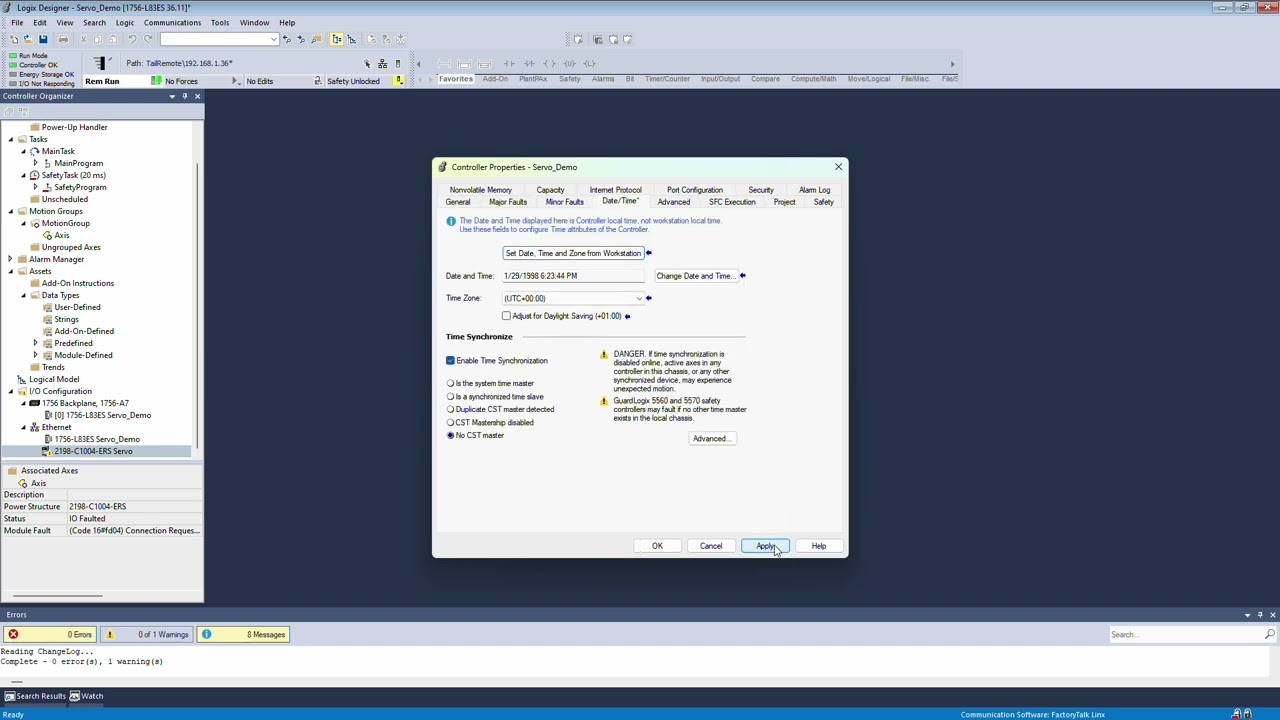Pin the Controller Organizer panel

[x=185, y=96]
